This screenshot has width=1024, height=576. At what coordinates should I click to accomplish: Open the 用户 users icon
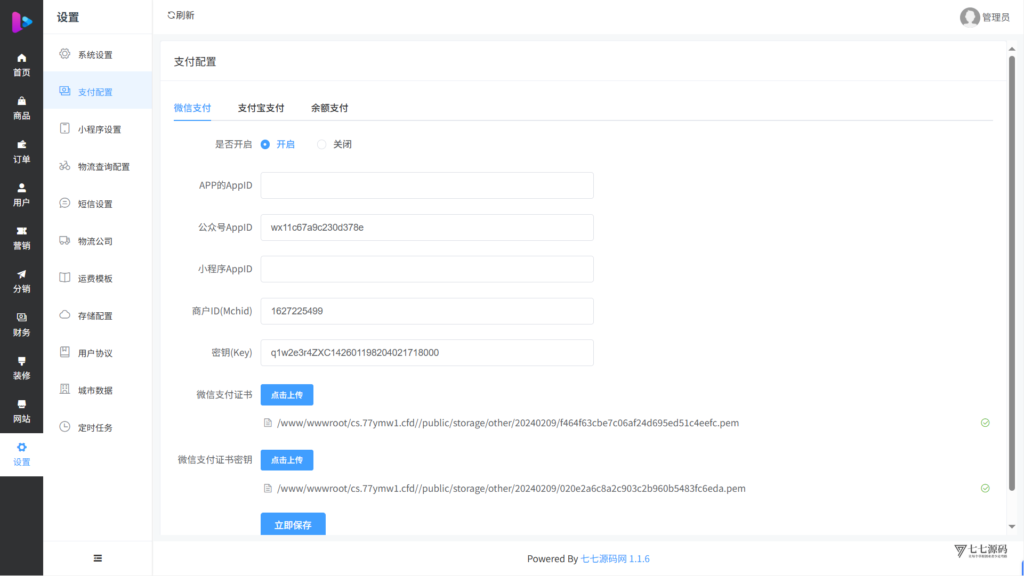[22, 187]
